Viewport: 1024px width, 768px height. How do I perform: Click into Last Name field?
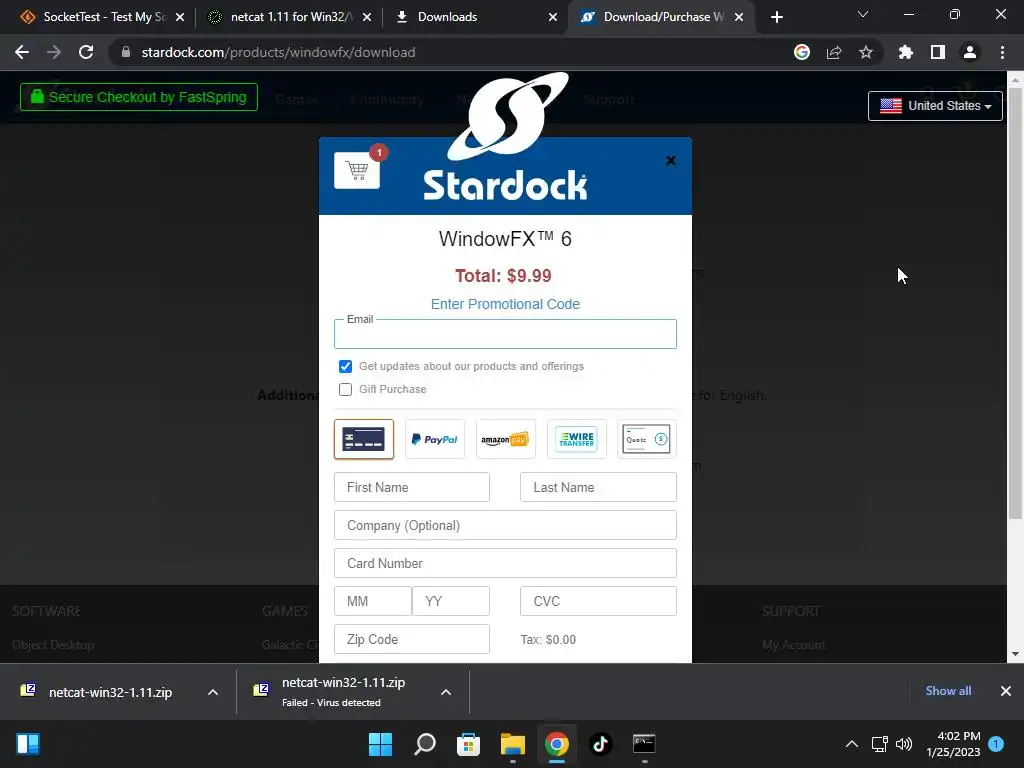pyautogui.click(x=598, y=487)
